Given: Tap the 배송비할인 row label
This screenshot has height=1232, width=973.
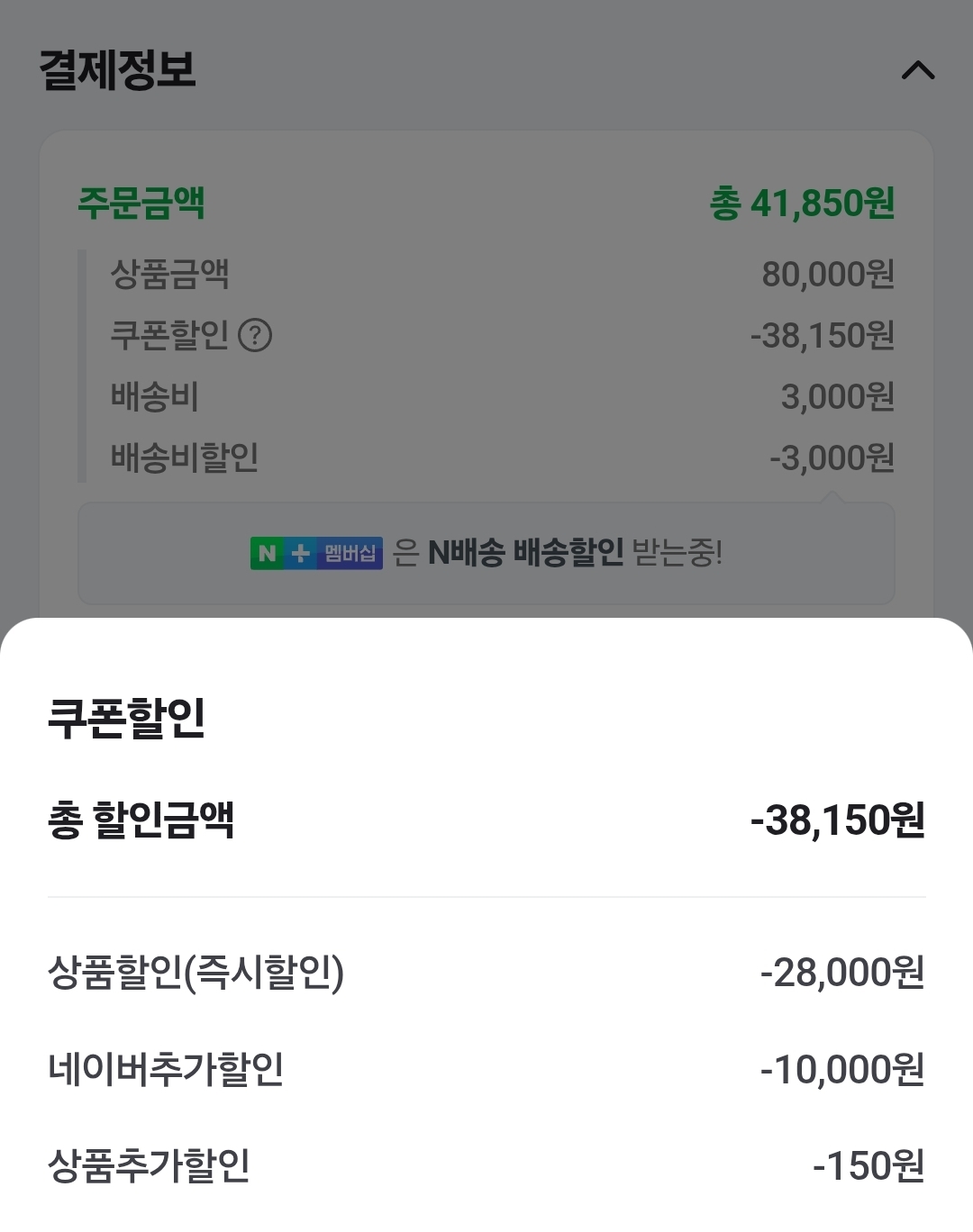Looking at the screenshot, I should 185,457.
